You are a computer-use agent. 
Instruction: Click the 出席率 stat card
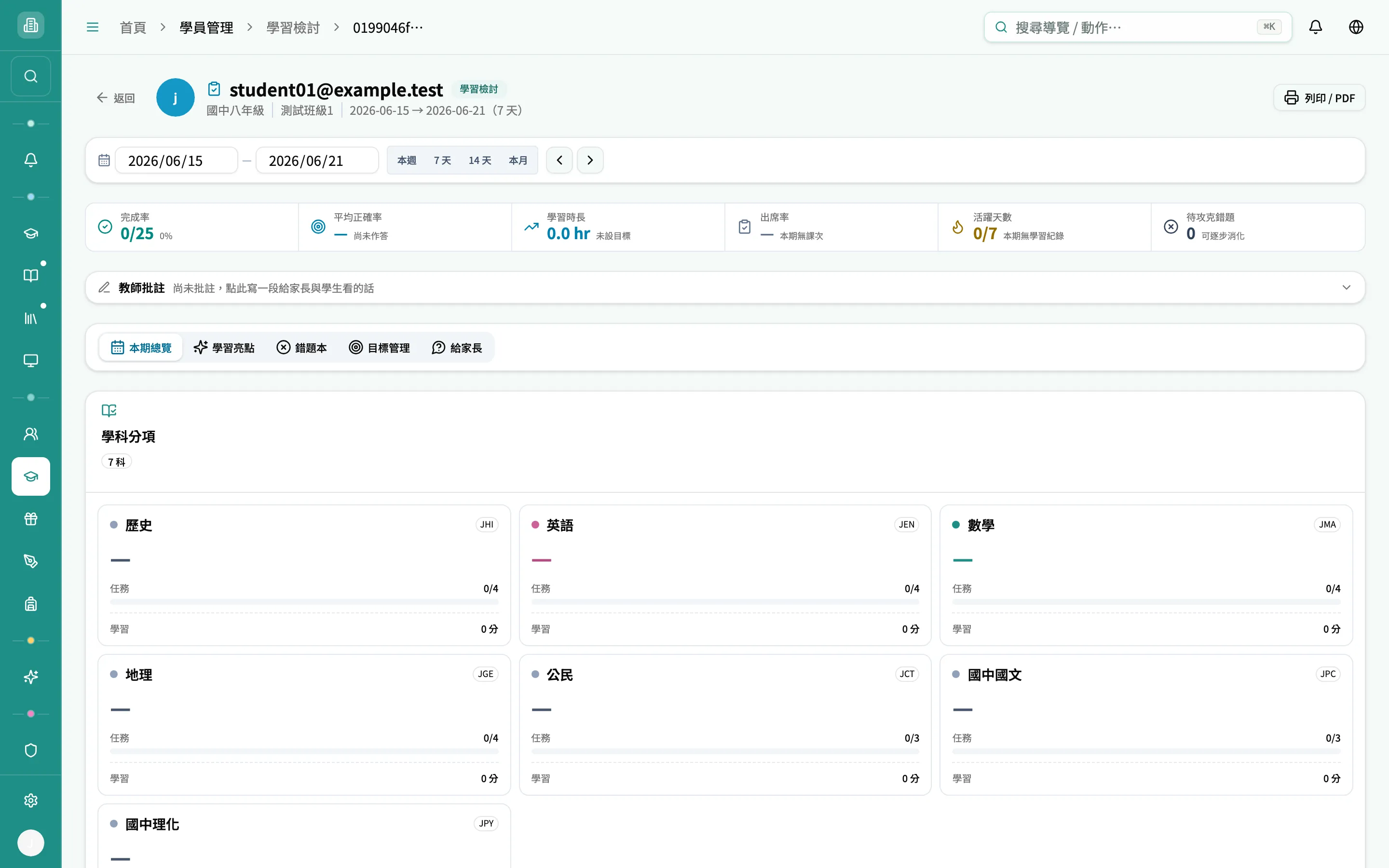[x=831, y=227]
